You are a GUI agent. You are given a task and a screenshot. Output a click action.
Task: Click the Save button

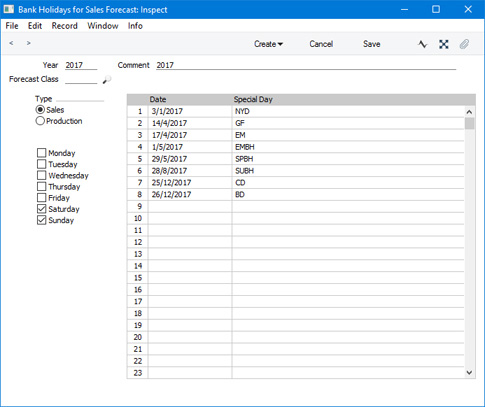tap(372, 44)
